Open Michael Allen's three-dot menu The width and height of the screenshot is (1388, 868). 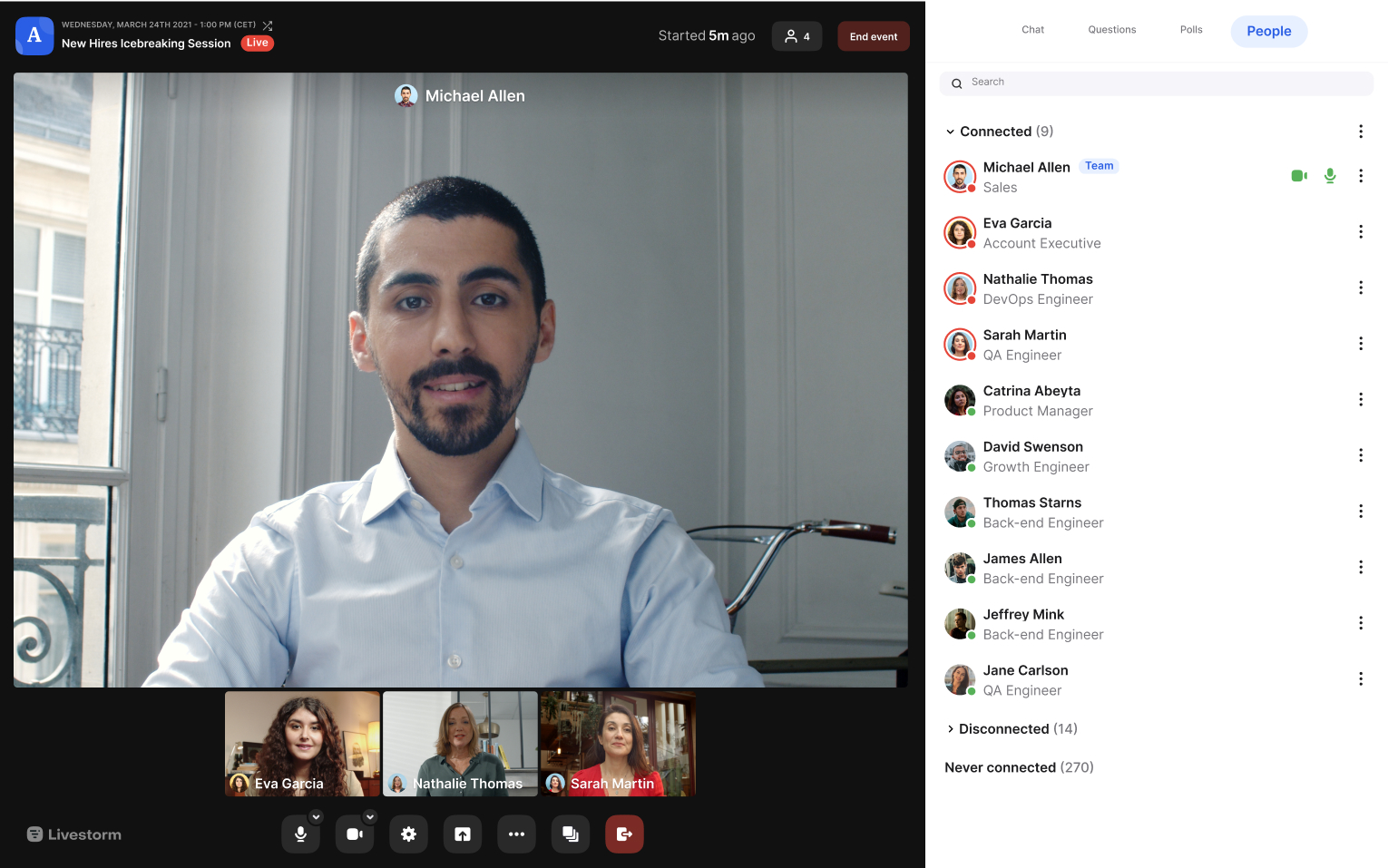pos(1361,176)
